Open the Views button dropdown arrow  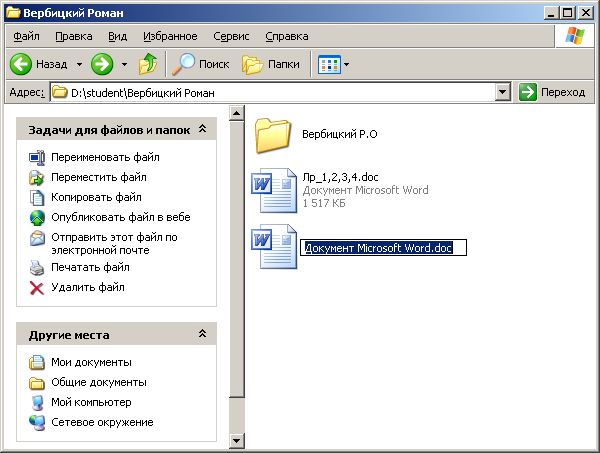pos(346,64)
